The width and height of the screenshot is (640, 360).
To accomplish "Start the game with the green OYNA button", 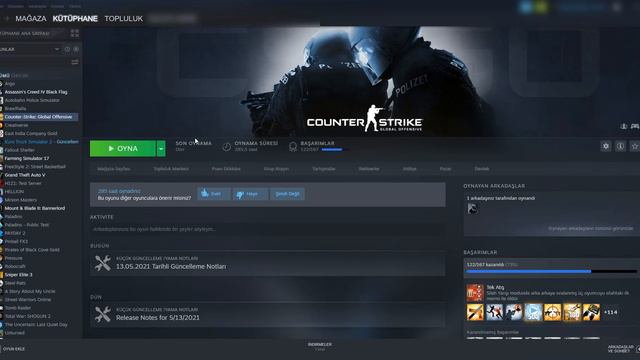I will (122, 149).
